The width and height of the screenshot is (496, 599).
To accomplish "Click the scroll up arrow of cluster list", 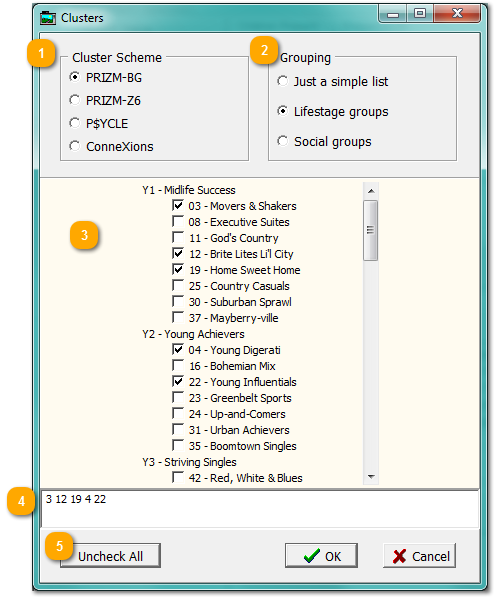I will 371,191.
